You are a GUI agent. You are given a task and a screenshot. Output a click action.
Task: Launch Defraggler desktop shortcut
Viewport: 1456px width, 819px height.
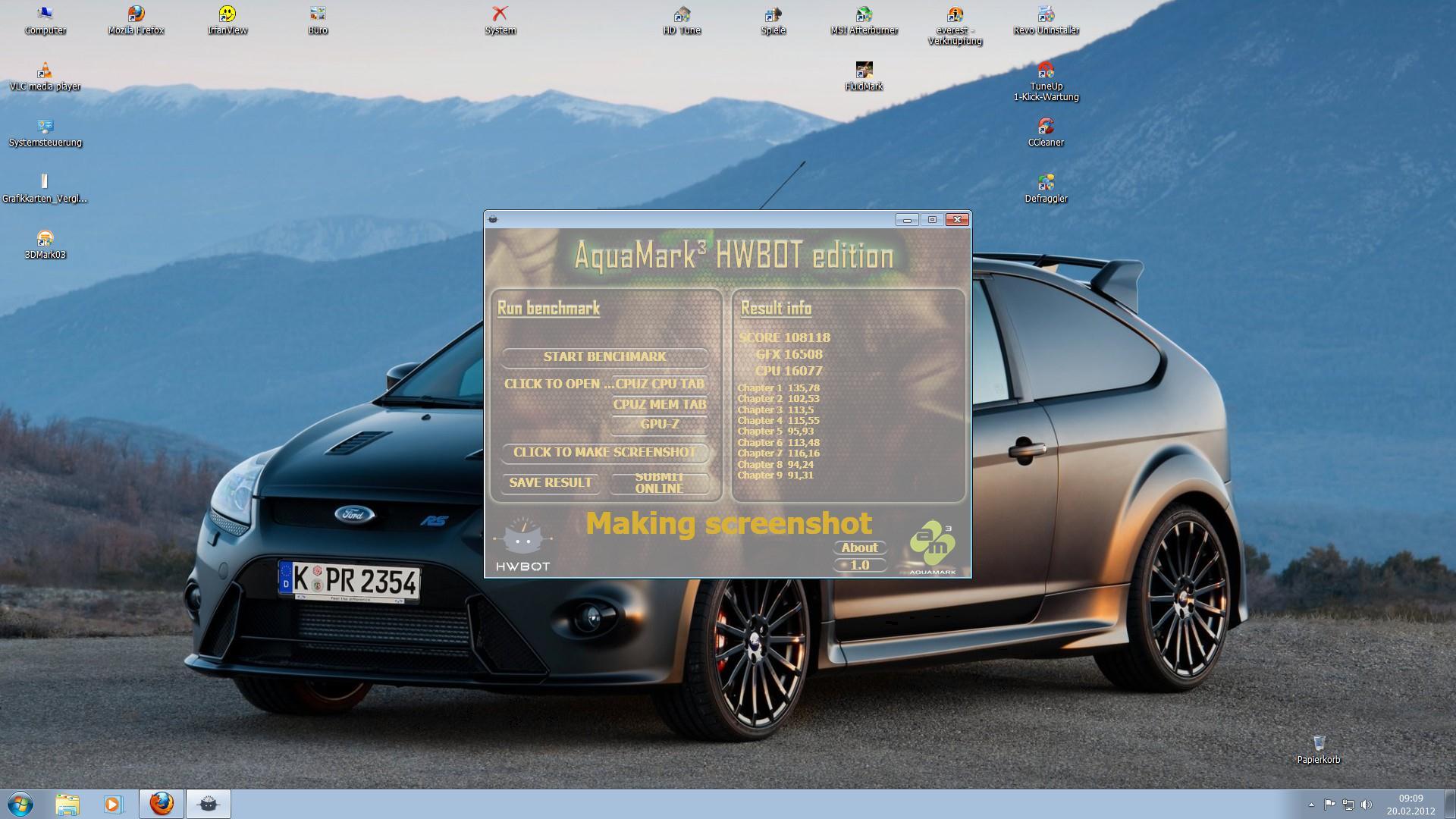click(1046, 189)
